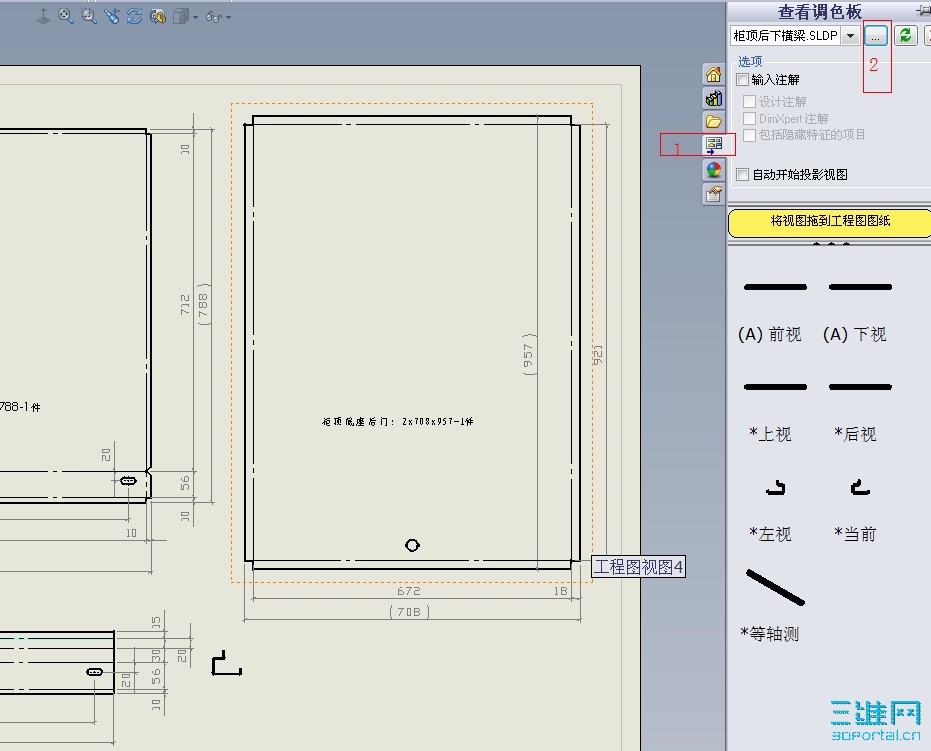Click the (708) overall width dimension

[409, 611]
